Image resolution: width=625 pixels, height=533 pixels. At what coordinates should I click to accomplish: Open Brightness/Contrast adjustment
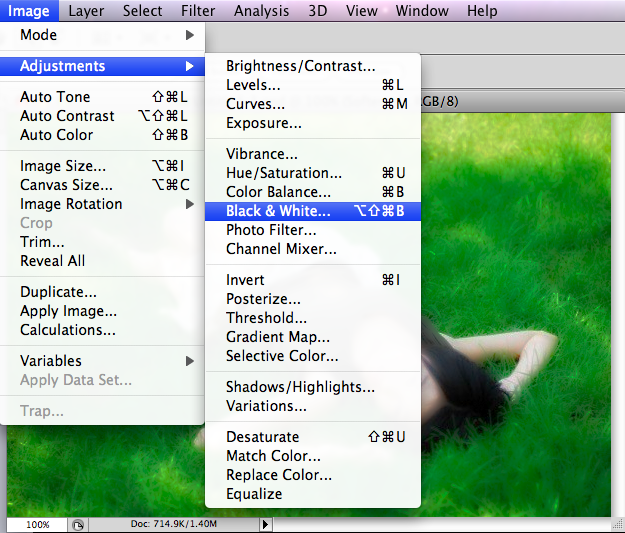coord(313,66)
